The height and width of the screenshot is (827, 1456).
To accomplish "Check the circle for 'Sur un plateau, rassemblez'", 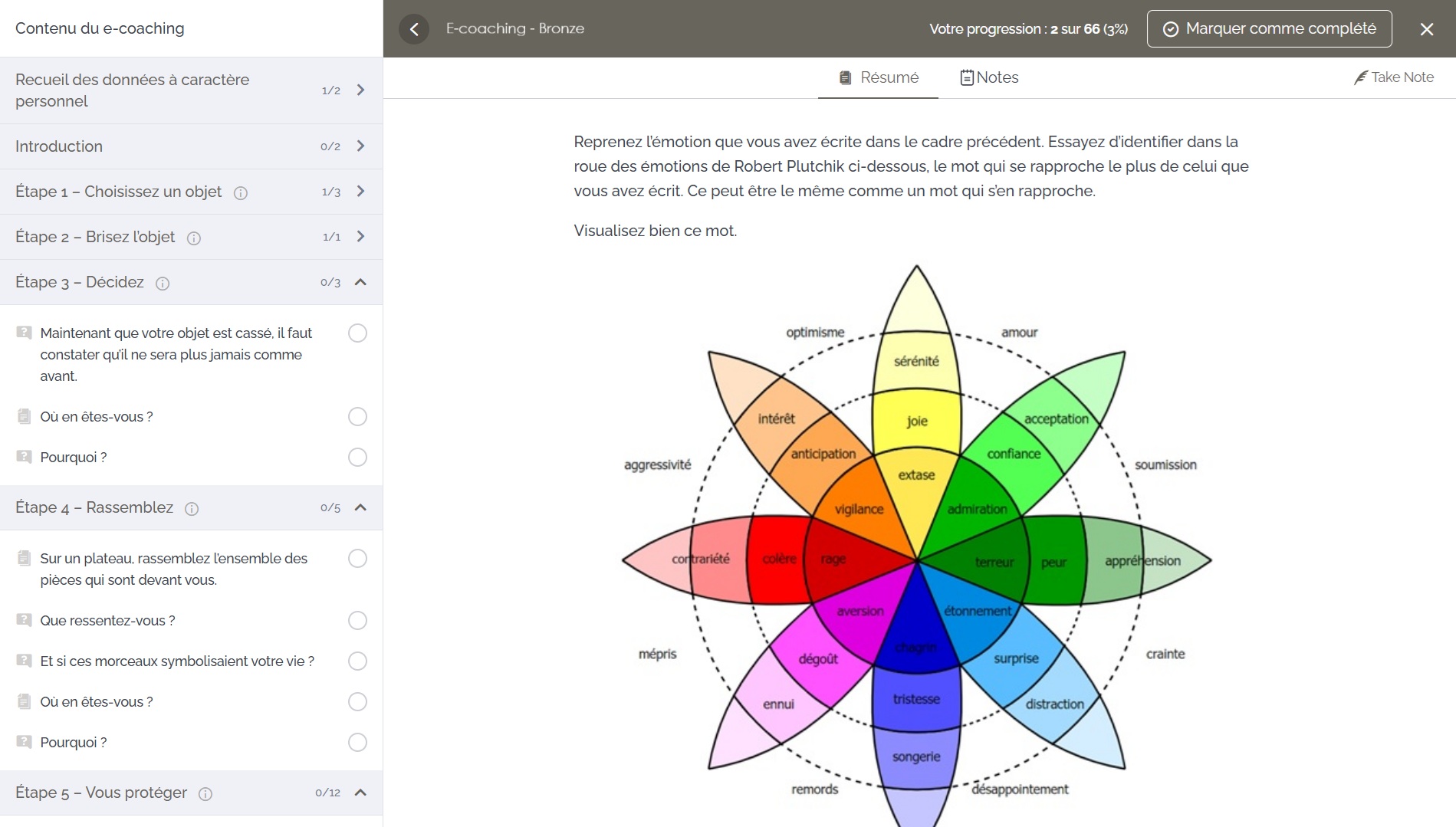I will (x=357, y=559).
